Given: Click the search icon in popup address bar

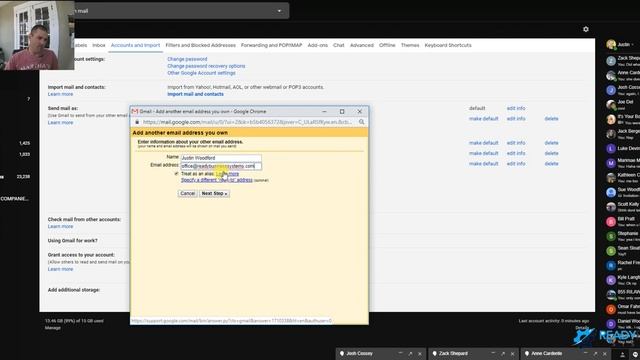Looking at the screenshot, I should 362,122.
